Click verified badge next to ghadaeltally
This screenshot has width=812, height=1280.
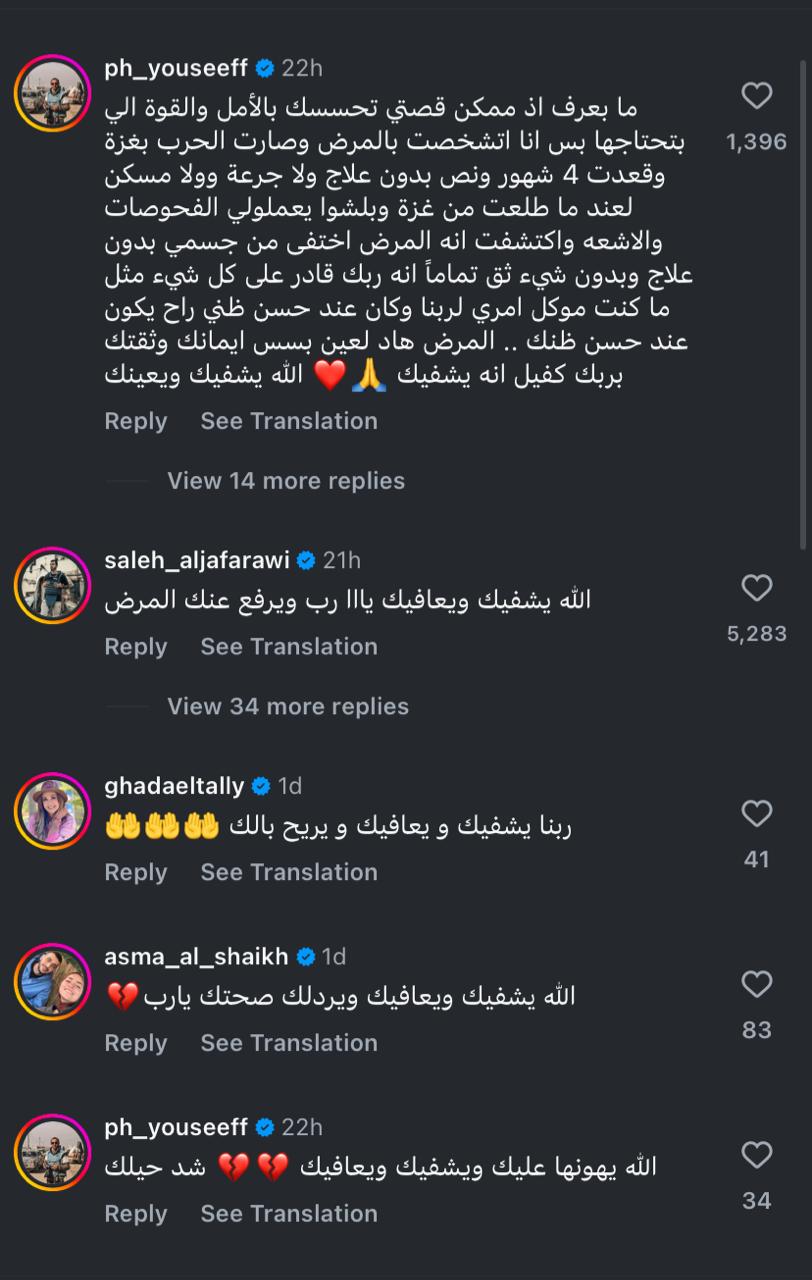click(261, 787)
